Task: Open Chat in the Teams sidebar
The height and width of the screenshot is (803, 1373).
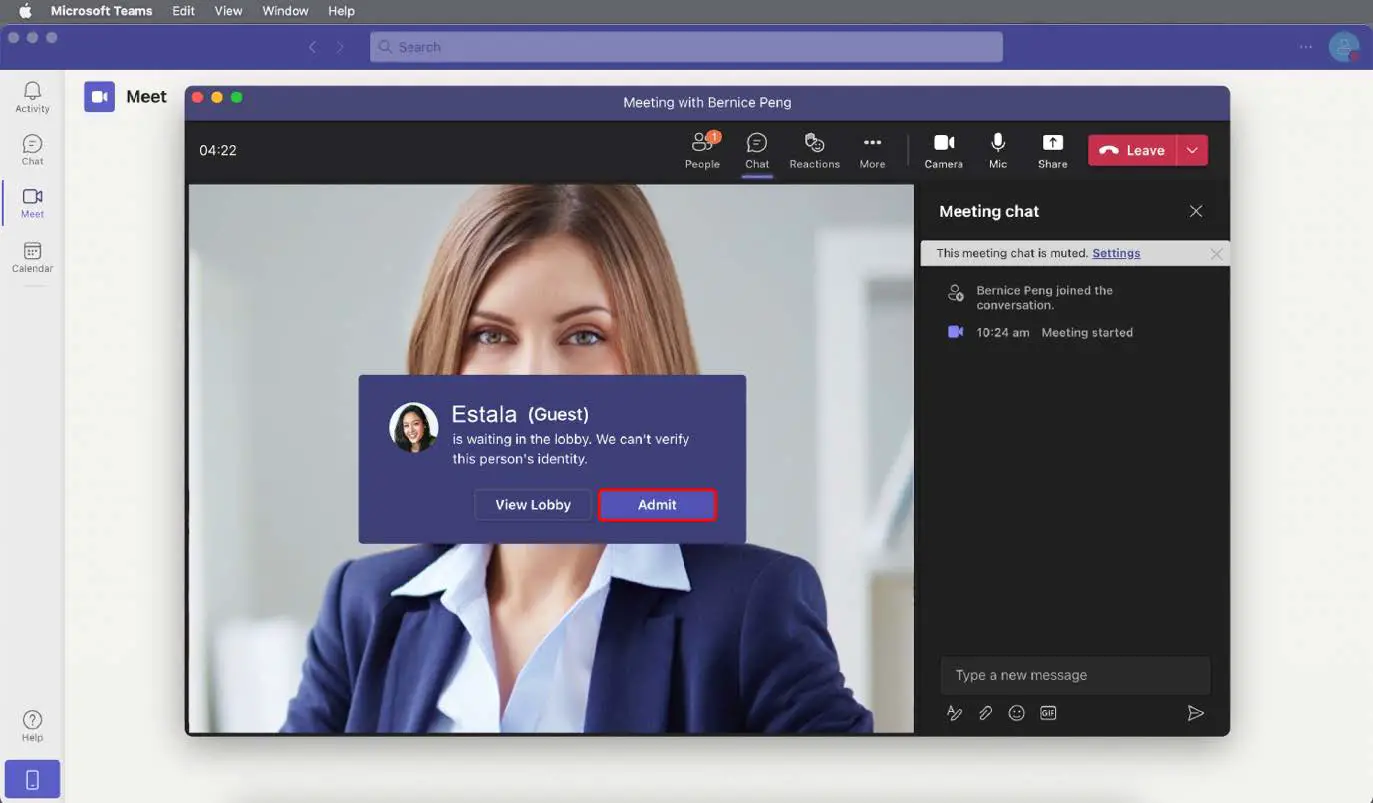Action: [32, 150]
